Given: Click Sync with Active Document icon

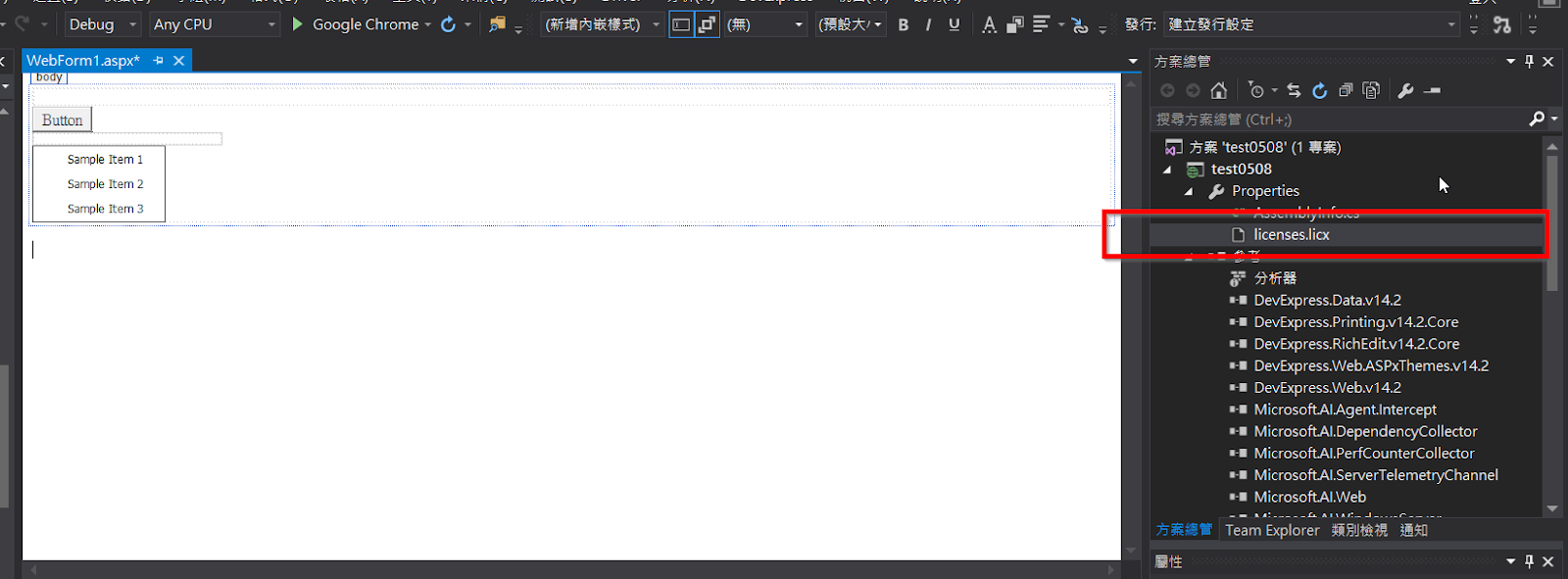Looking at the screenshot, I should [x=1294, y=90].
